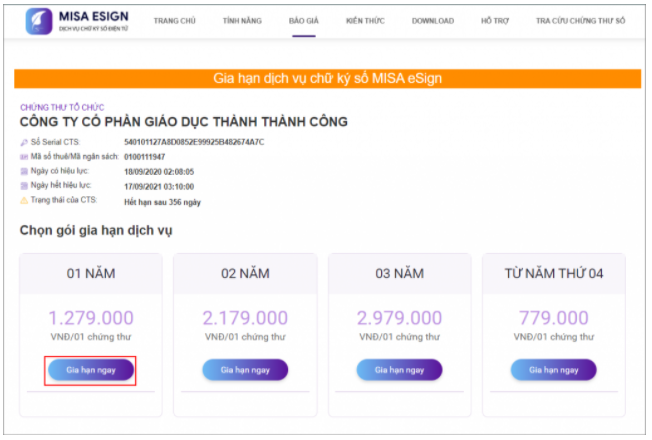Click the MISA eSign logo icon
This screenshot has height=440, width=652.
tap(40, 20)
